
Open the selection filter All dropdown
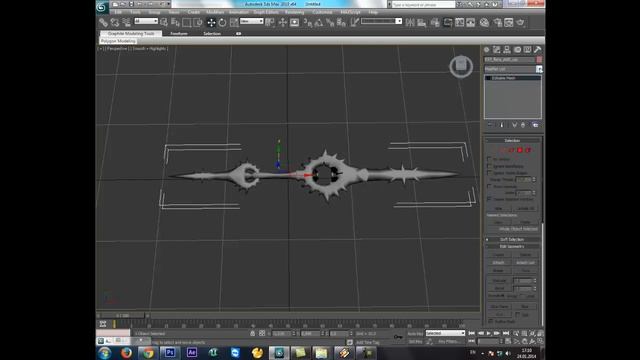146,21
